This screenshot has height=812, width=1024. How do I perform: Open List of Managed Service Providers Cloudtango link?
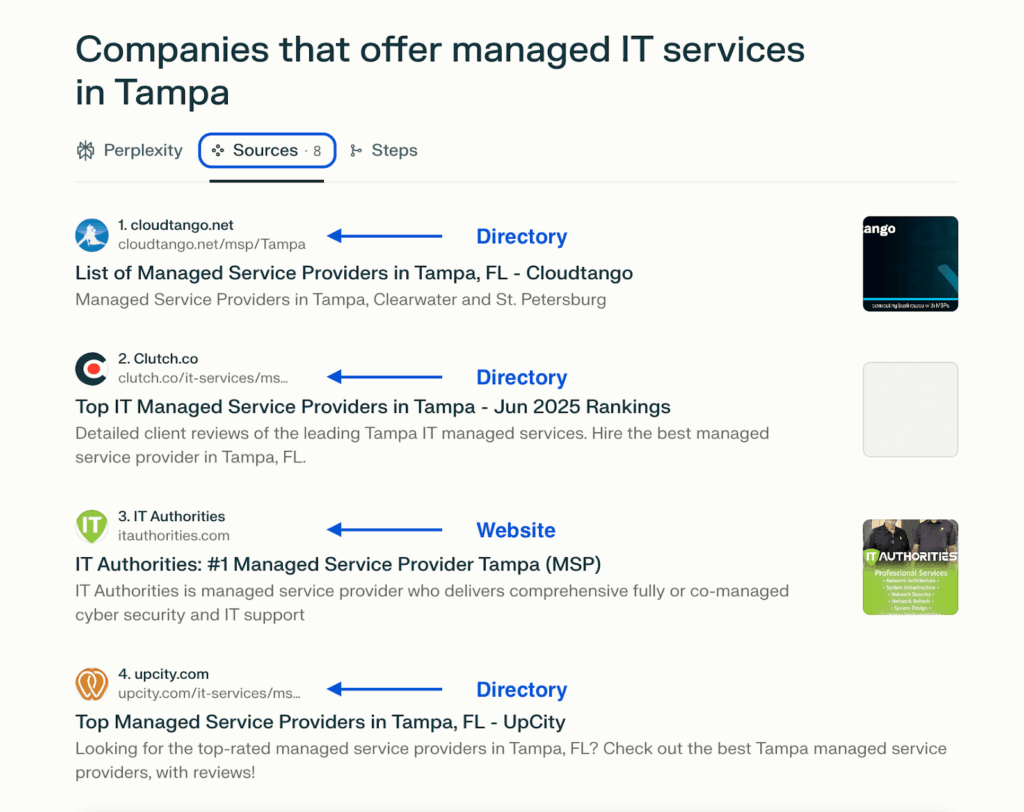coord(354,273)
